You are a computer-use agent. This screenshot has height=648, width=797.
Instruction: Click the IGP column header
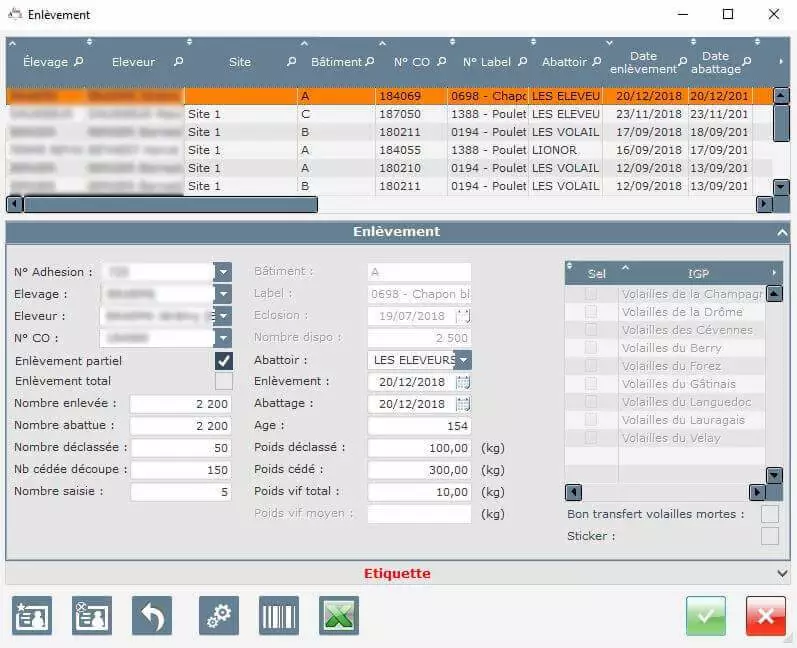pos(698,274)
